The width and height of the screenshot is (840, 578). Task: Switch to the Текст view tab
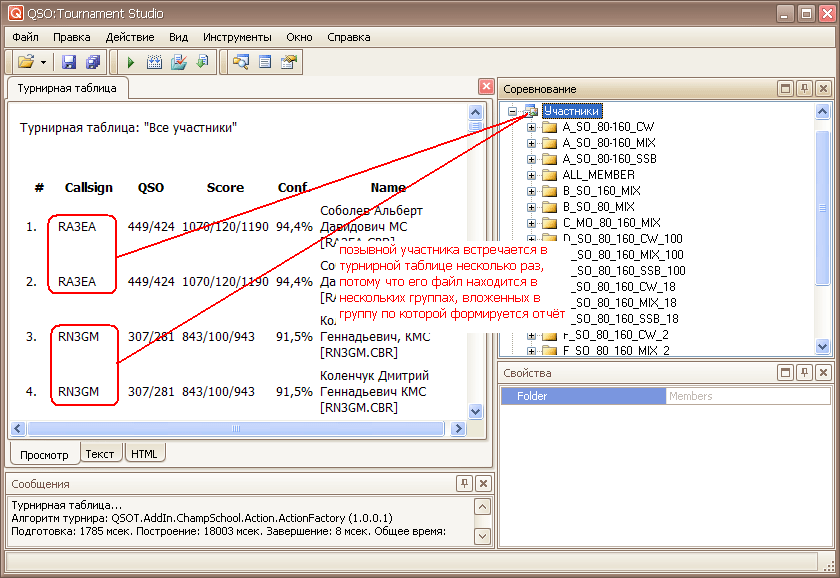(99, 454)
